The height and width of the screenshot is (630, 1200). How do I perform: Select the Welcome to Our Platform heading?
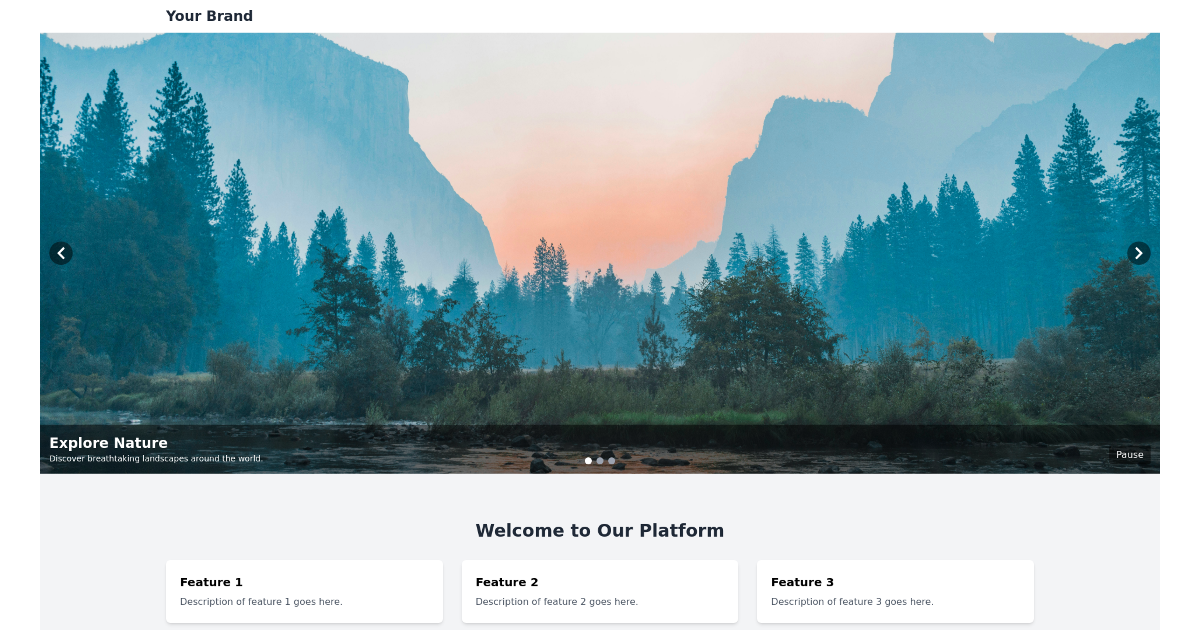(x=600, y=531)
